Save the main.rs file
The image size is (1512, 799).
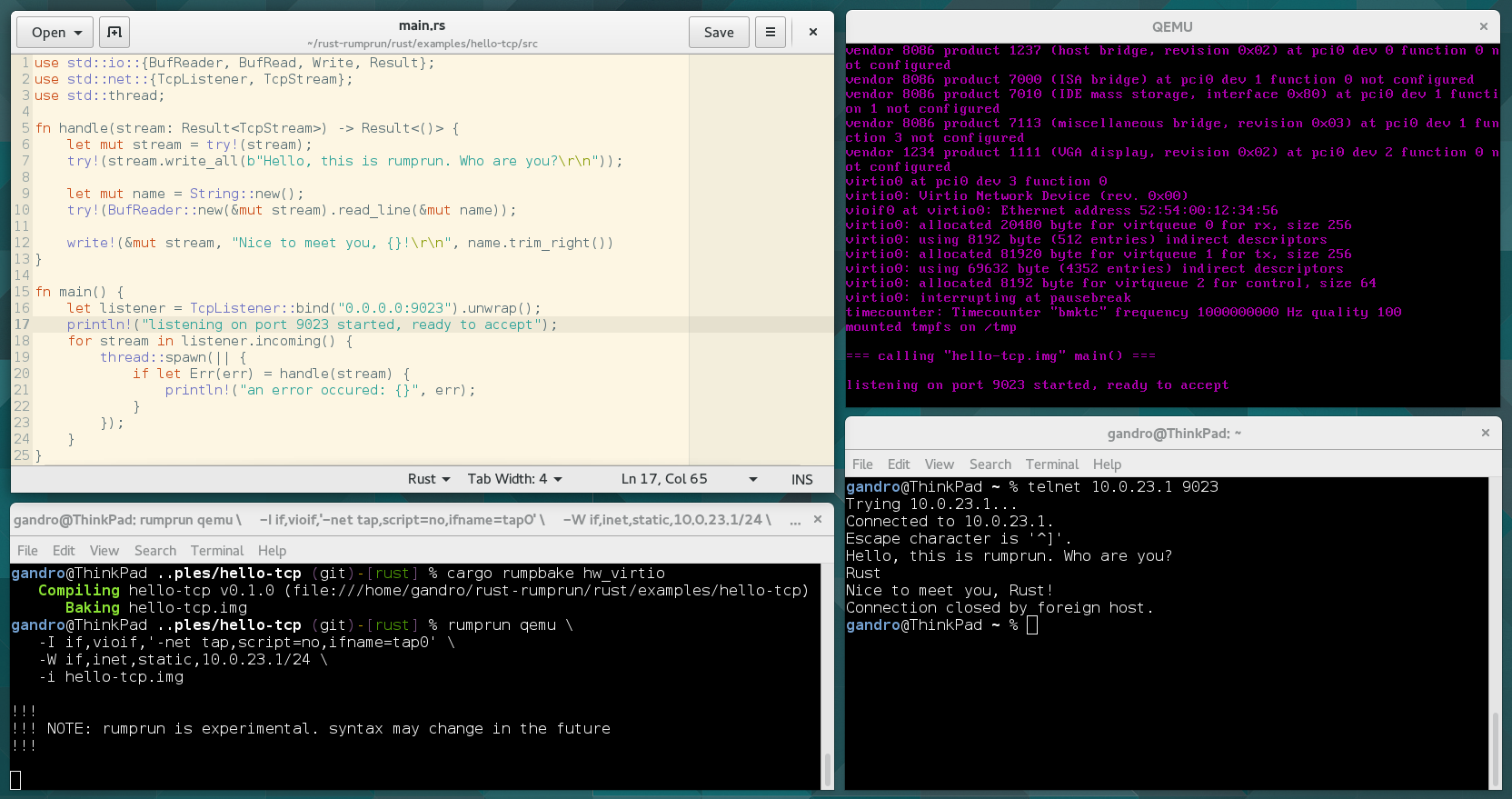pos(719,33)
